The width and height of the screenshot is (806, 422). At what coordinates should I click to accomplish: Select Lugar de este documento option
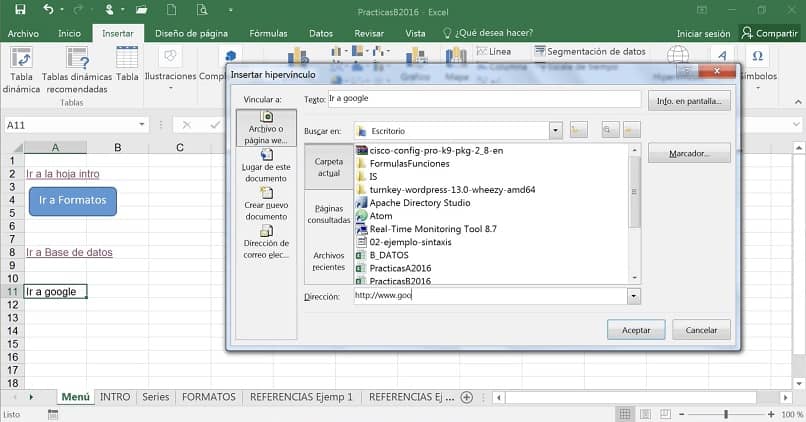click(266, 166)
